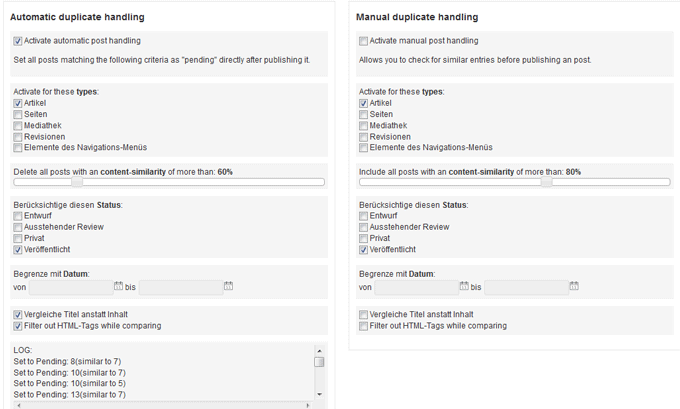Uncheck Activate automatic post handling
The width and height of the screenshot is (680, 409).
coord(18,41)
